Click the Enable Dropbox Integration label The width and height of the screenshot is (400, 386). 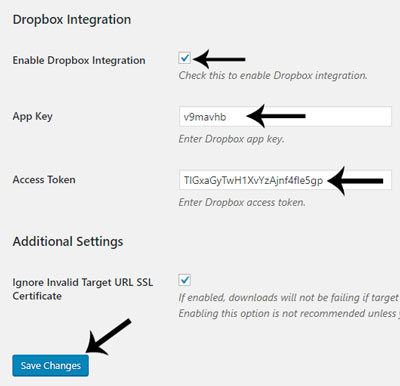coord(79,60)
